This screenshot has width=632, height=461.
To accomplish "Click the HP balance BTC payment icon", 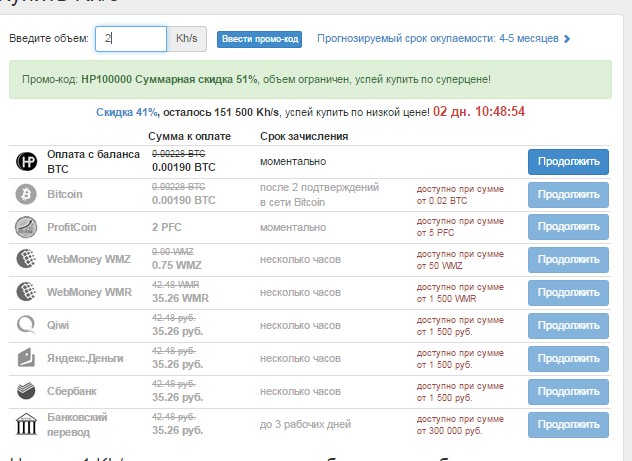I will 26,162.
